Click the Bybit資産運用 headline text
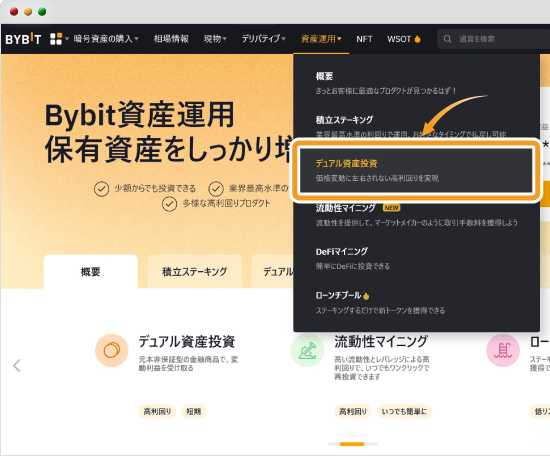550x456 pixels. click(x=139, y=115)
